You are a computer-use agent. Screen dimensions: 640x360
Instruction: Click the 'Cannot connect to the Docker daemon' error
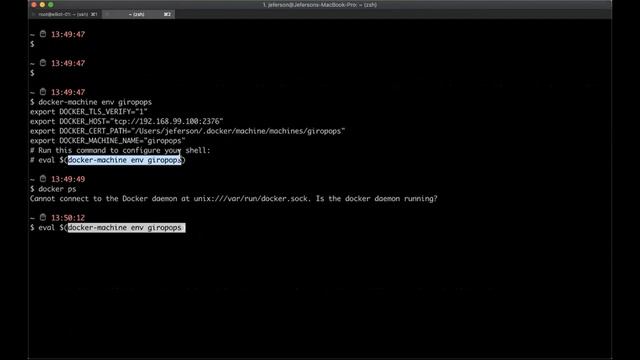[x=233, y=199]
